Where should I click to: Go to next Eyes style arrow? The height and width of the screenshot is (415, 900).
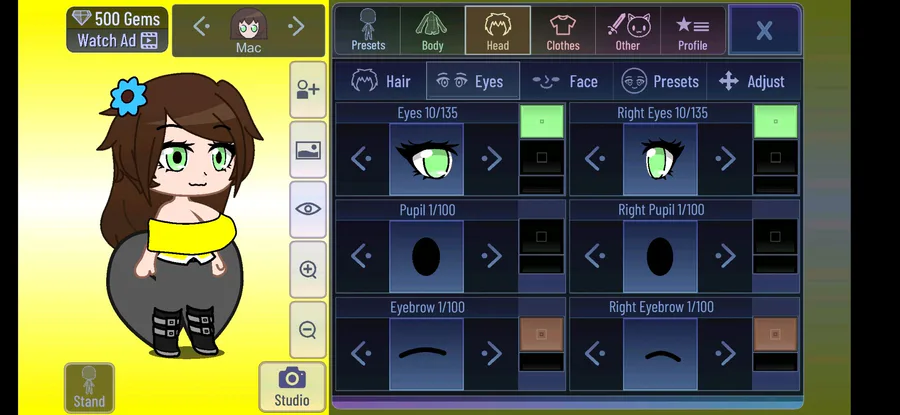(x=491, y=159)
